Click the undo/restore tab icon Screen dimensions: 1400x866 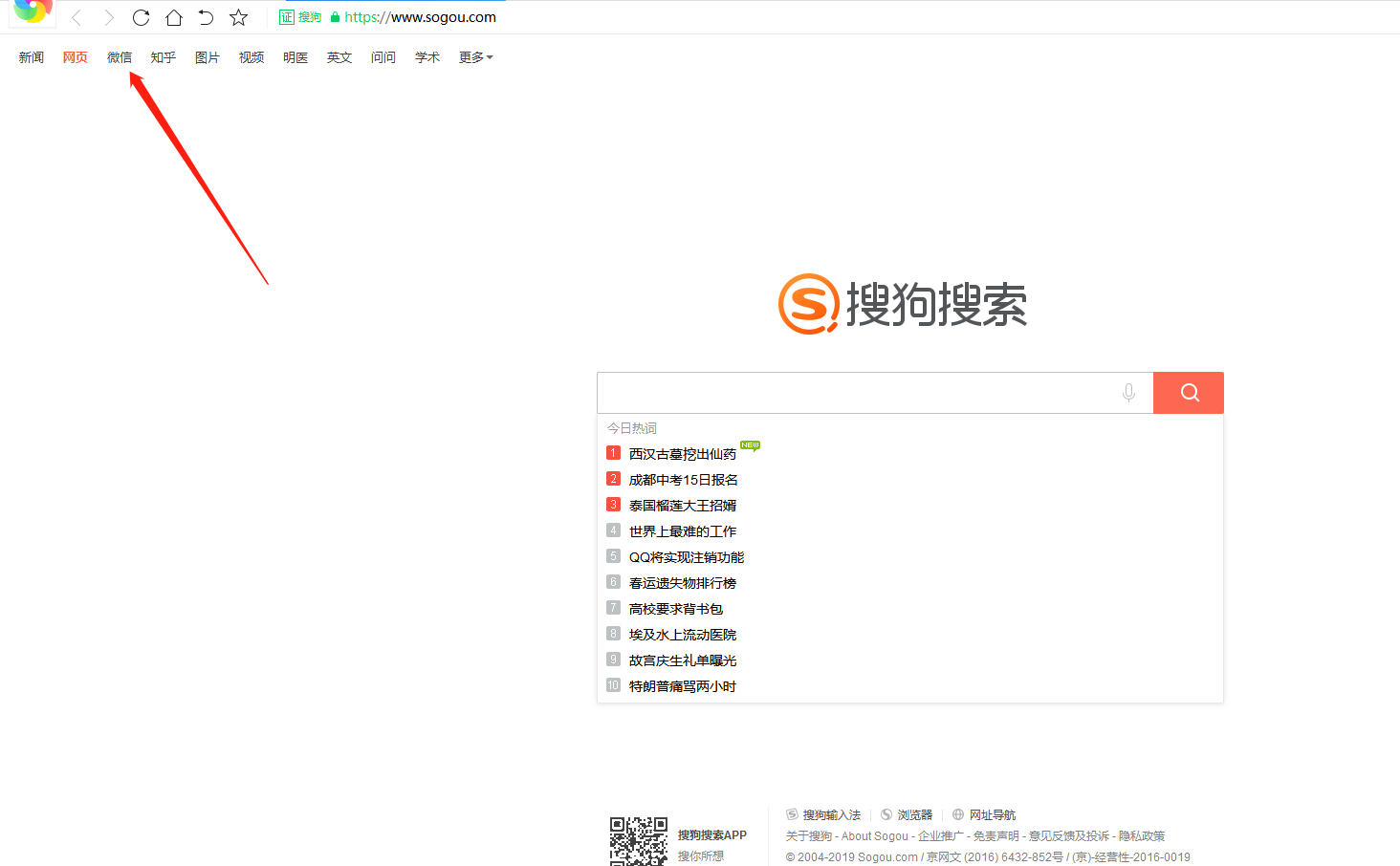[x=206, y=17]
